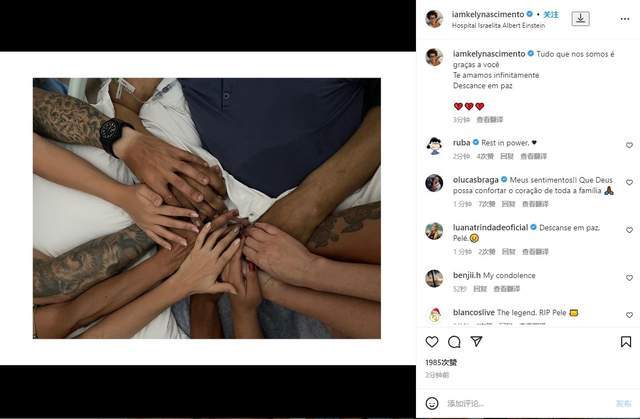Like olucasbraga's comment heart
Viewport: 640px width, 419px height.
click(629, 182)
